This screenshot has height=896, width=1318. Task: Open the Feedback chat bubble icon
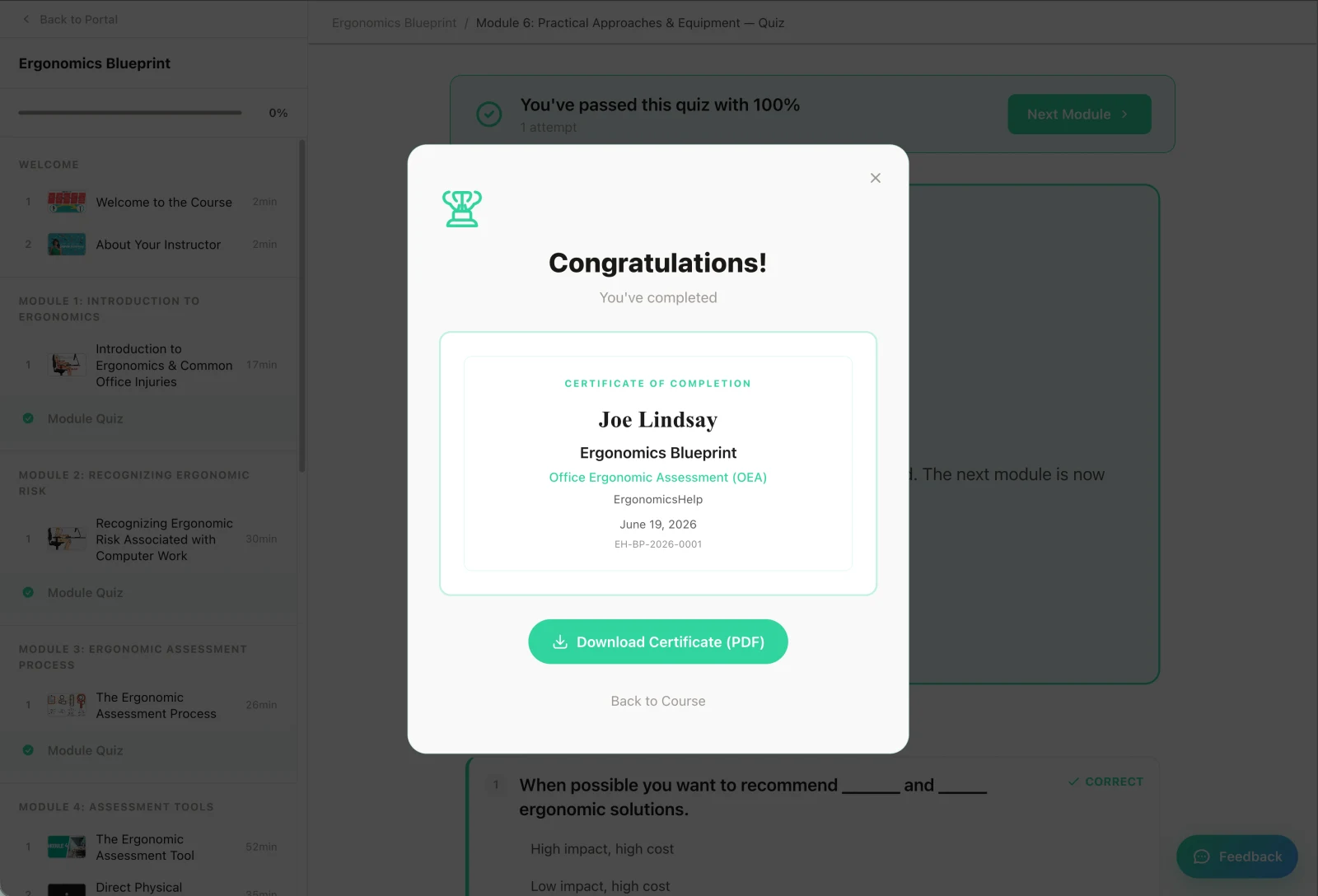(x=1202, y=856)
